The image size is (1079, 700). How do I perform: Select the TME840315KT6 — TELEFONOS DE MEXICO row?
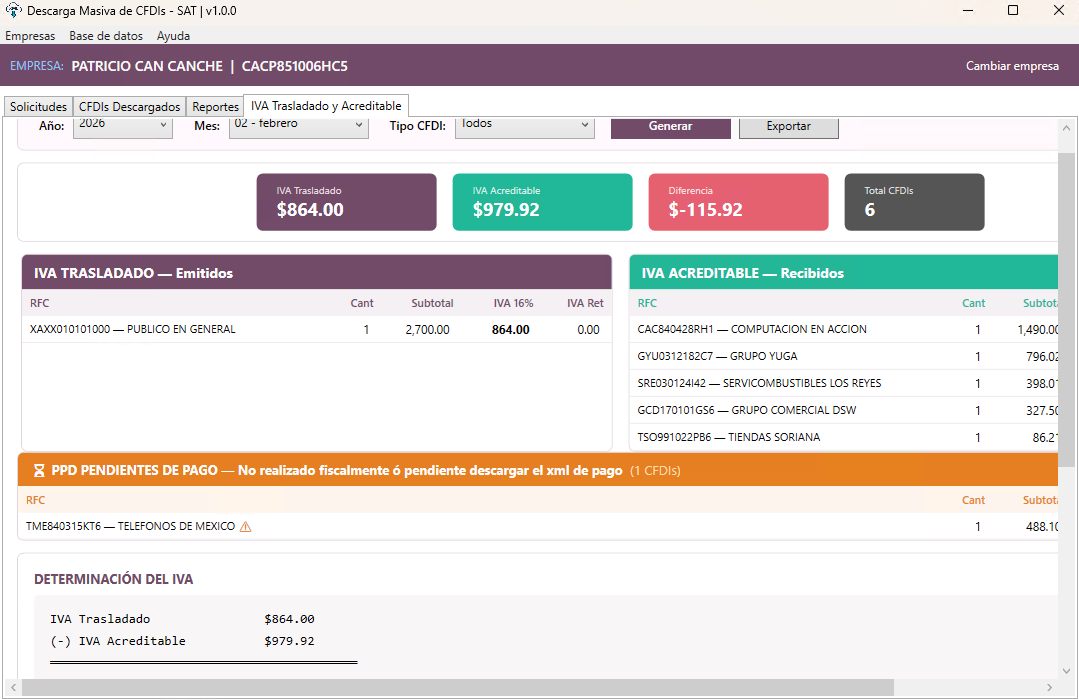pyautogui.click(x=538, y=527)
